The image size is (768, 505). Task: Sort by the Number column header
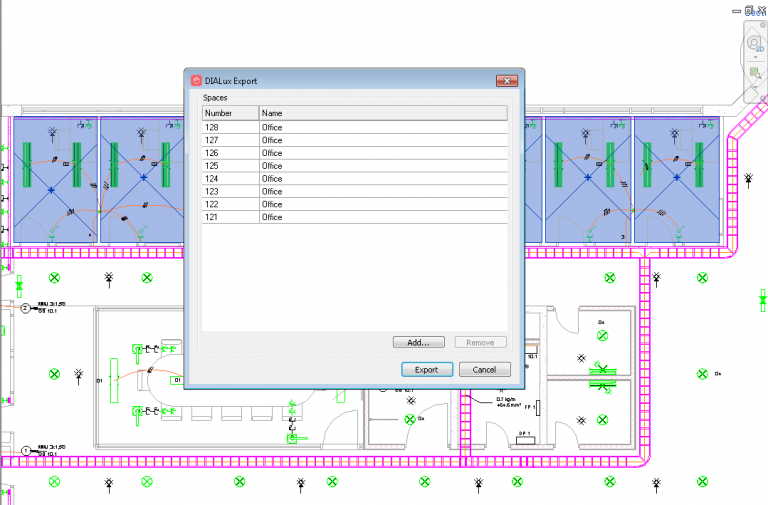[x=230, y=113]
